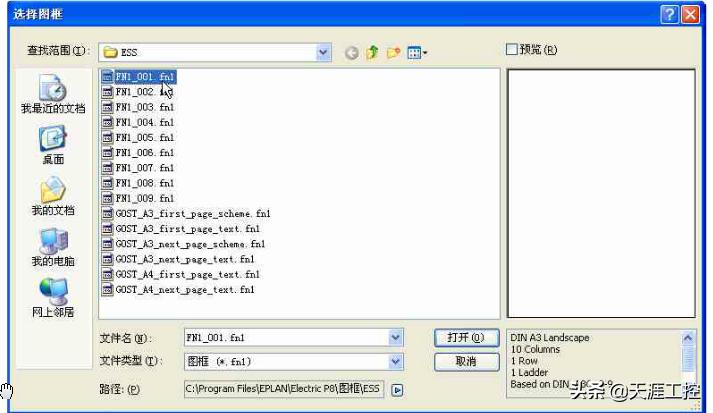Select file FN1_007.fn1

(139, 168)
